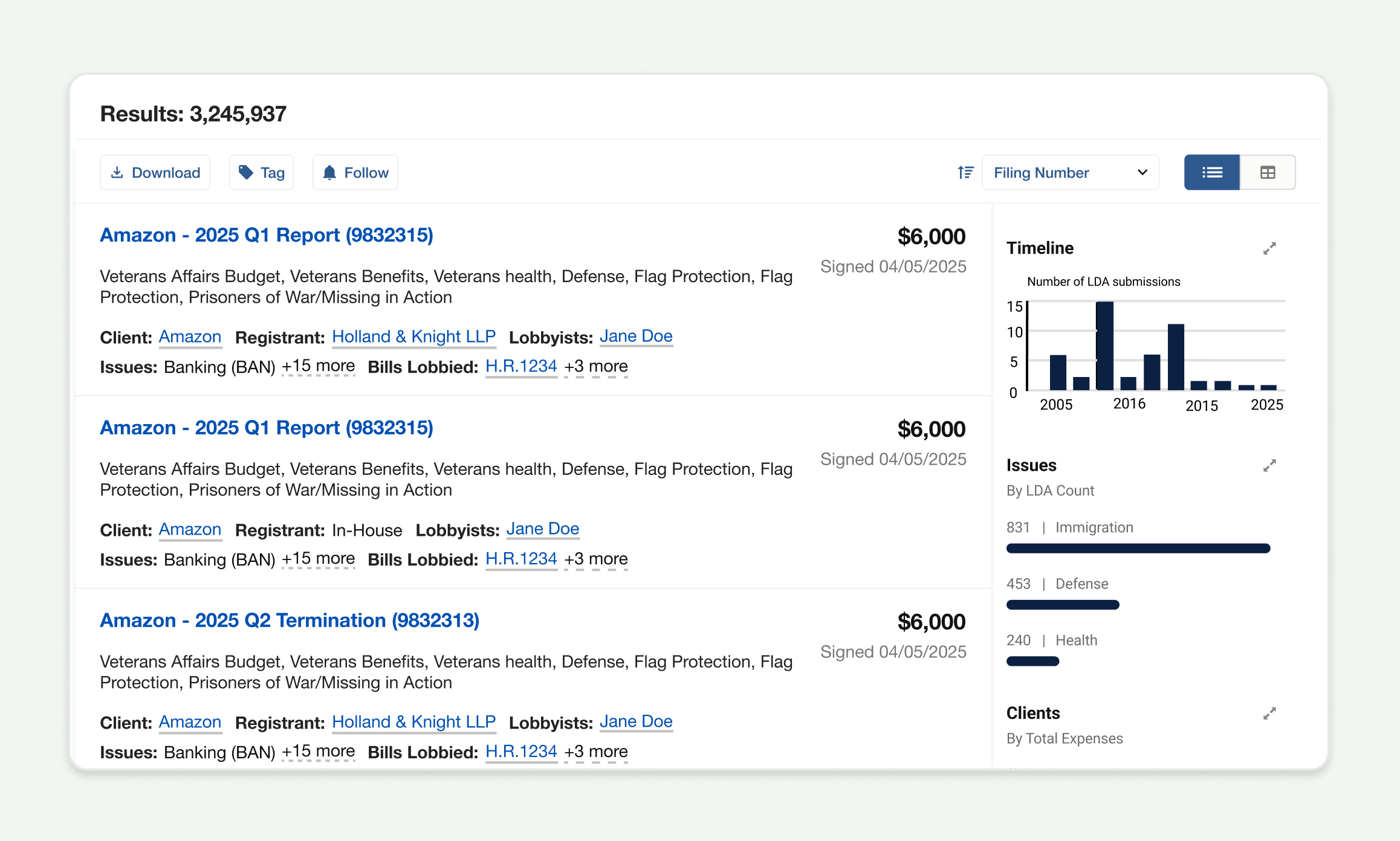Switch to list view

[1211, 173]
